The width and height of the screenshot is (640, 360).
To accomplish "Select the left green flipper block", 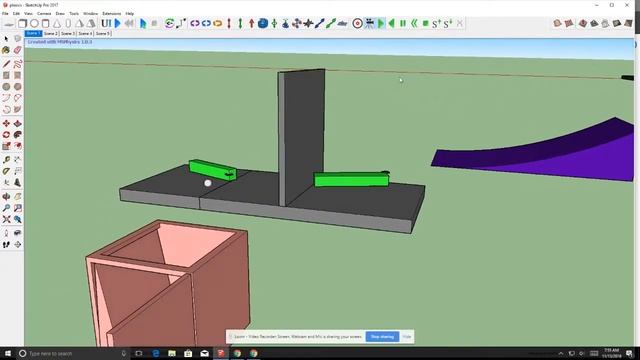I will point(213,170).
